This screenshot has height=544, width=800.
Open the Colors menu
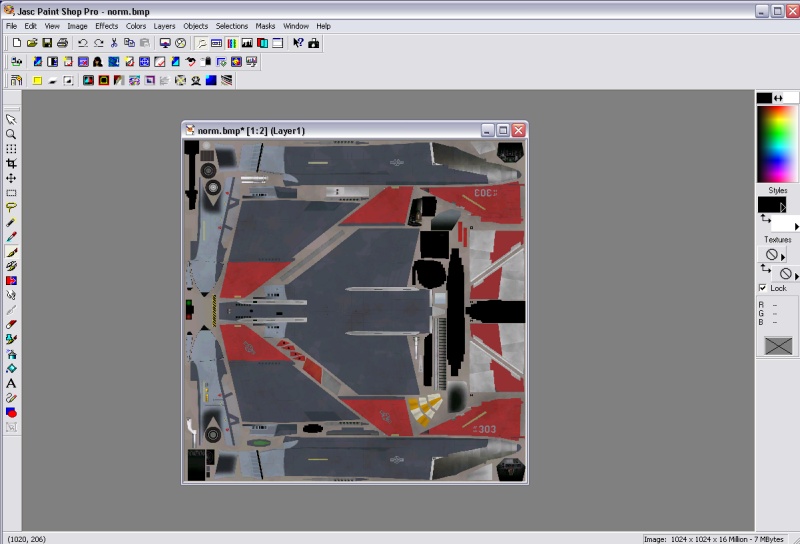coord(136,26)
